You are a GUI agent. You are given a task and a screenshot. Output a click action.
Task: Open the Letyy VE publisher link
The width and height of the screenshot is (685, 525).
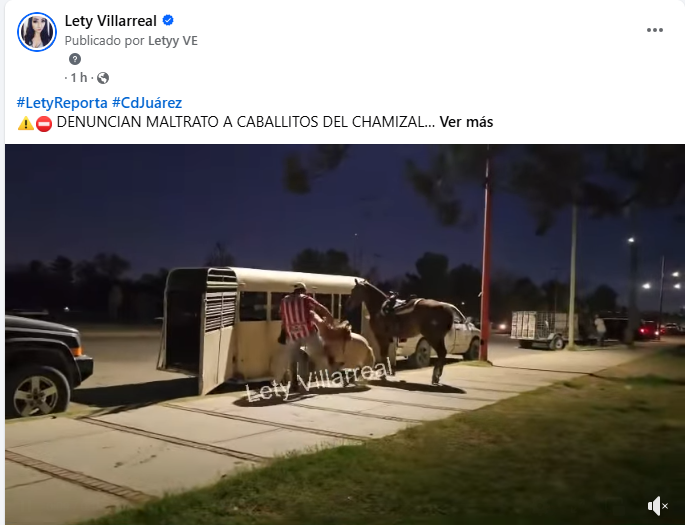click(173, 41)
